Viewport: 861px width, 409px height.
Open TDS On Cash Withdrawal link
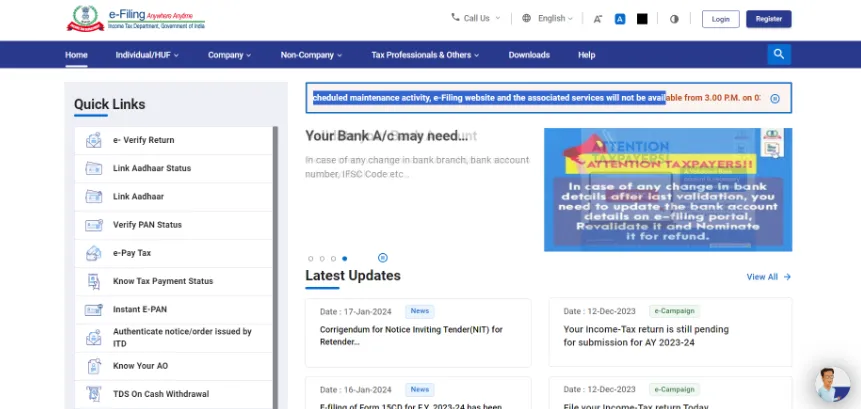[174, 394]
